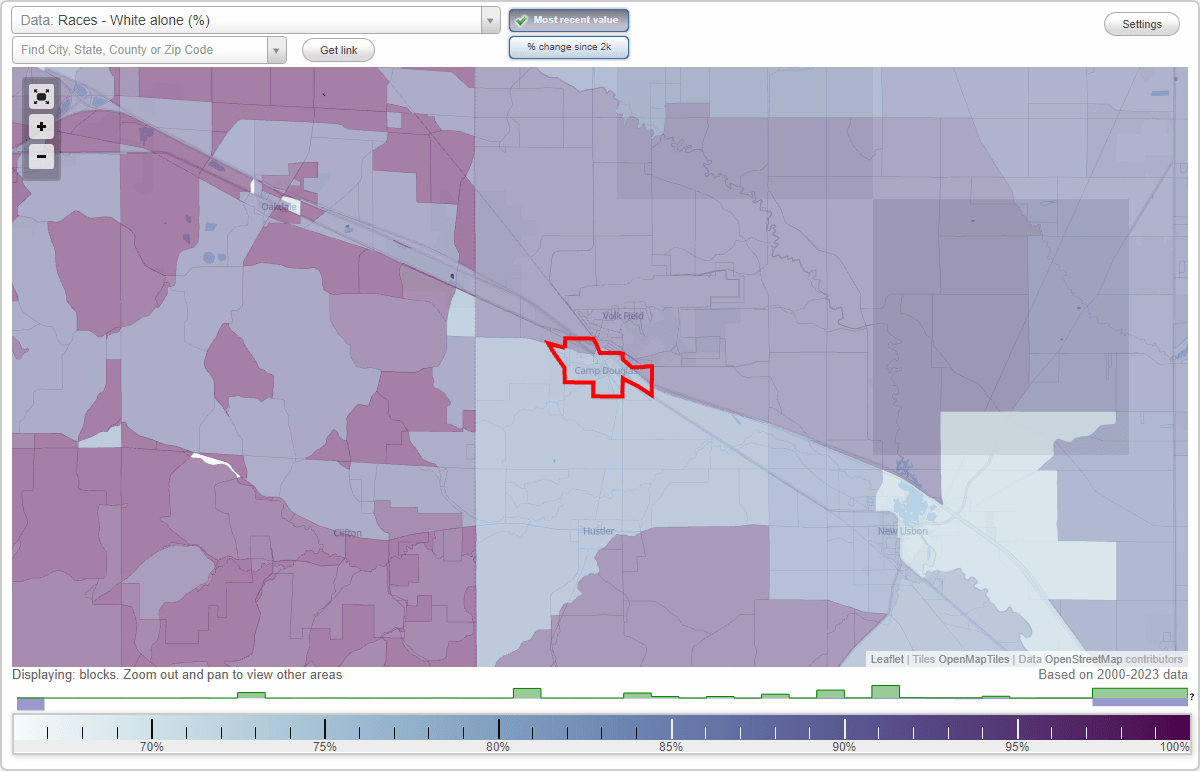Zoom in on the map
This screenshot has height=771, width=1200.
[x=41, y=126]
